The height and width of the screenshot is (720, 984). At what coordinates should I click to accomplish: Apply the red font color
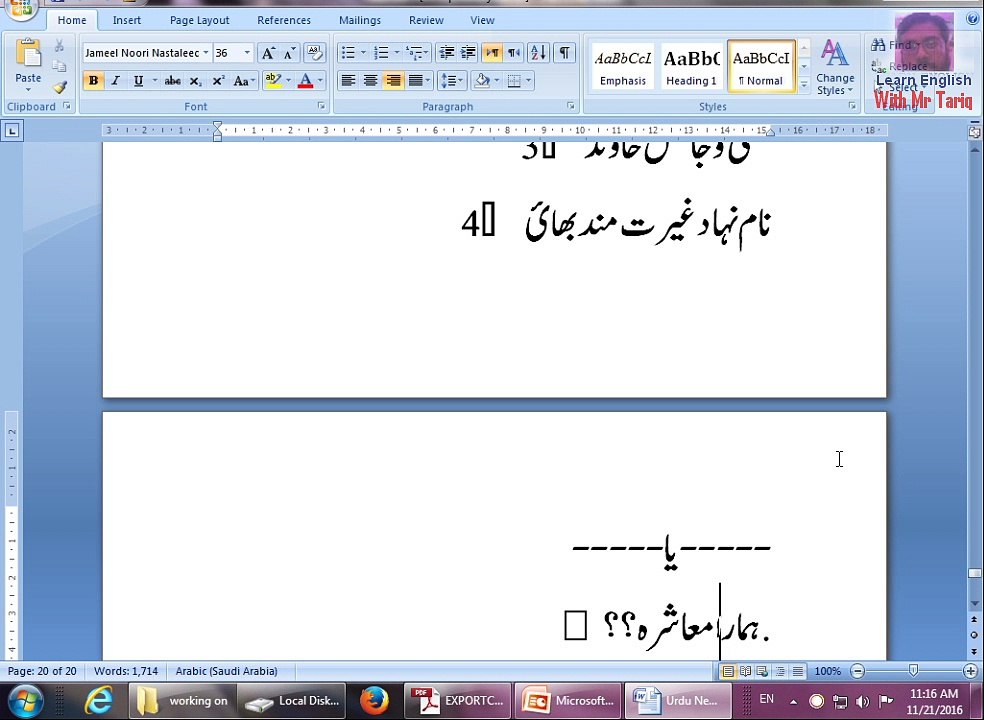305,81
